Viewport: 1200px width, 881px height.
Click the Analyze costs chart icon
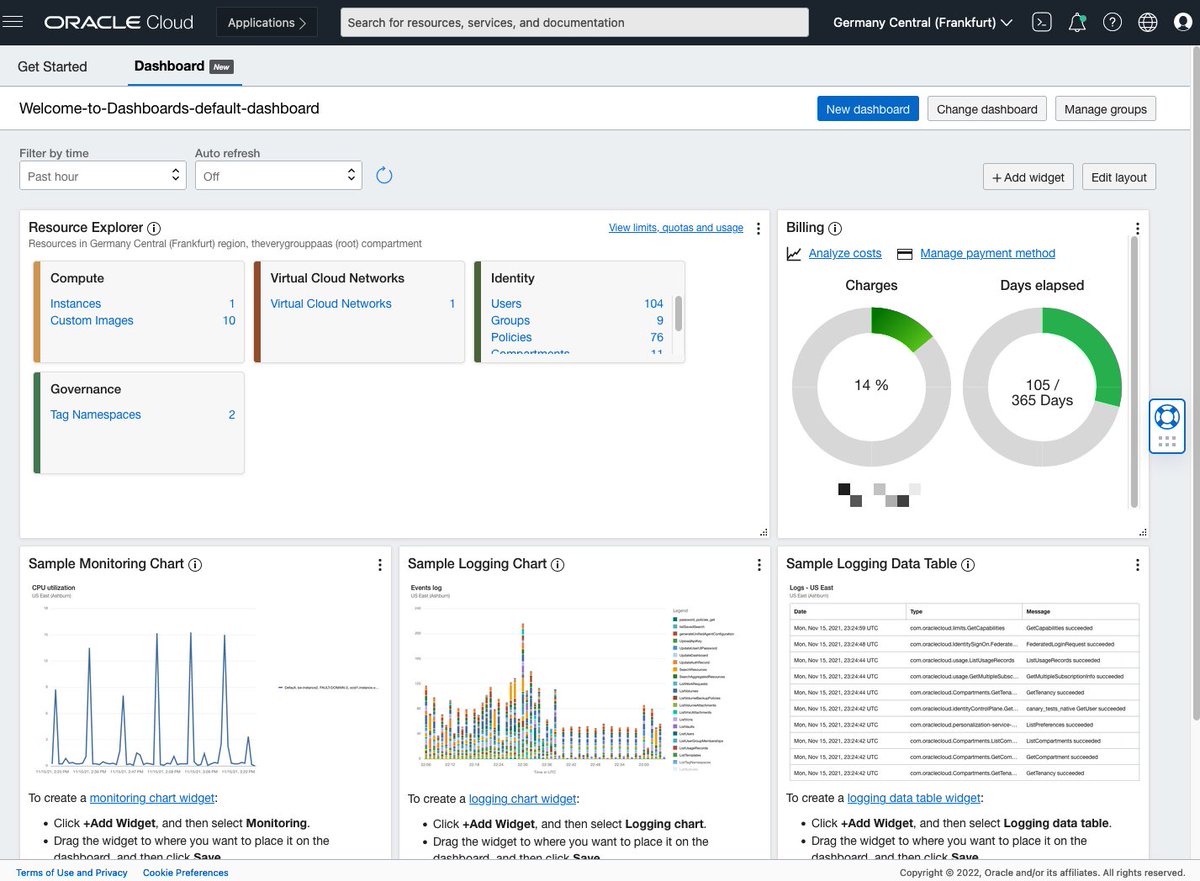coord(794,254)
